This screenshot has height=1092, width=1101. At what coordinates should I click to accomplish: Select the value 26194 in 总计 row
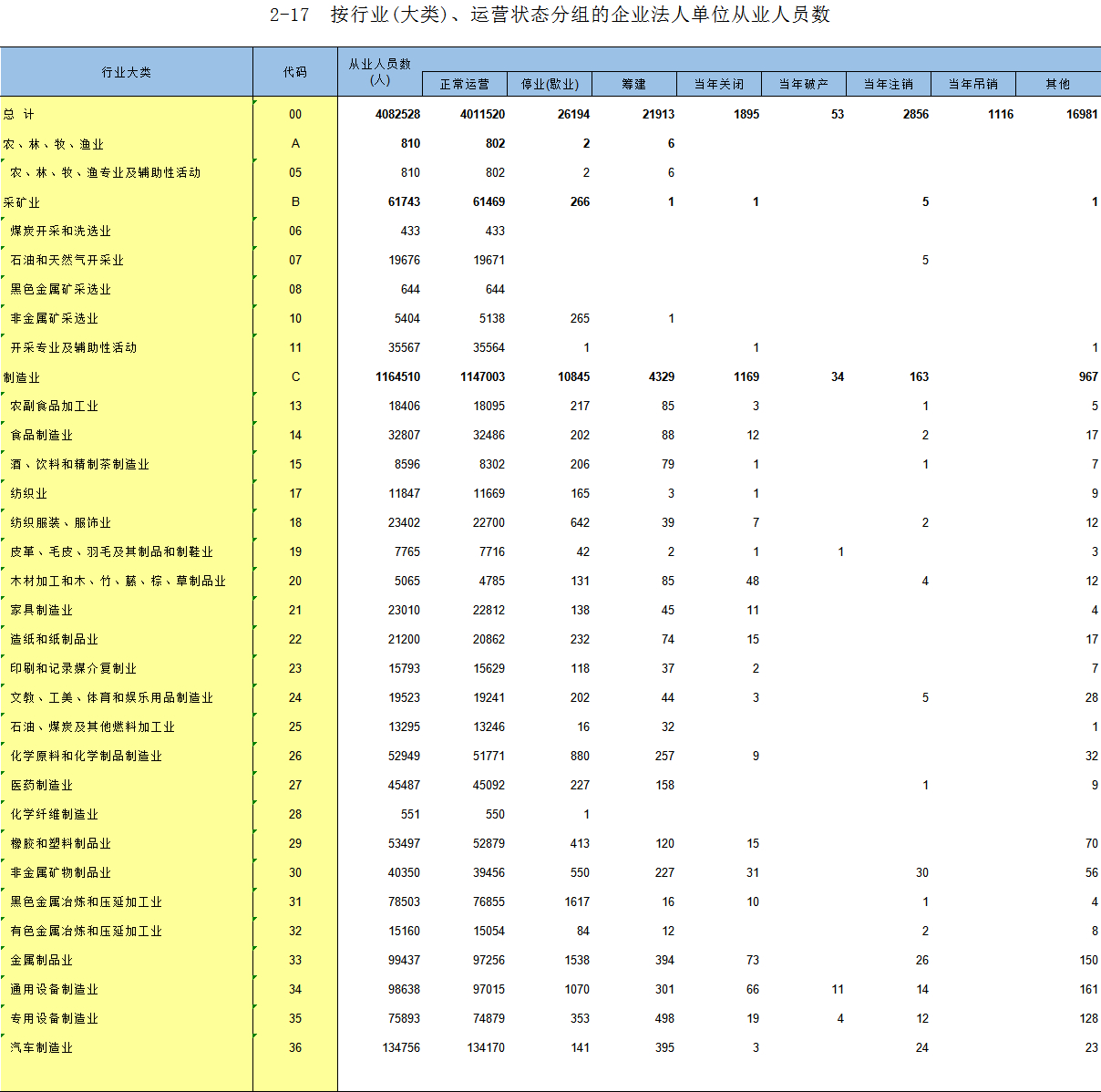[x=573, y=114]
